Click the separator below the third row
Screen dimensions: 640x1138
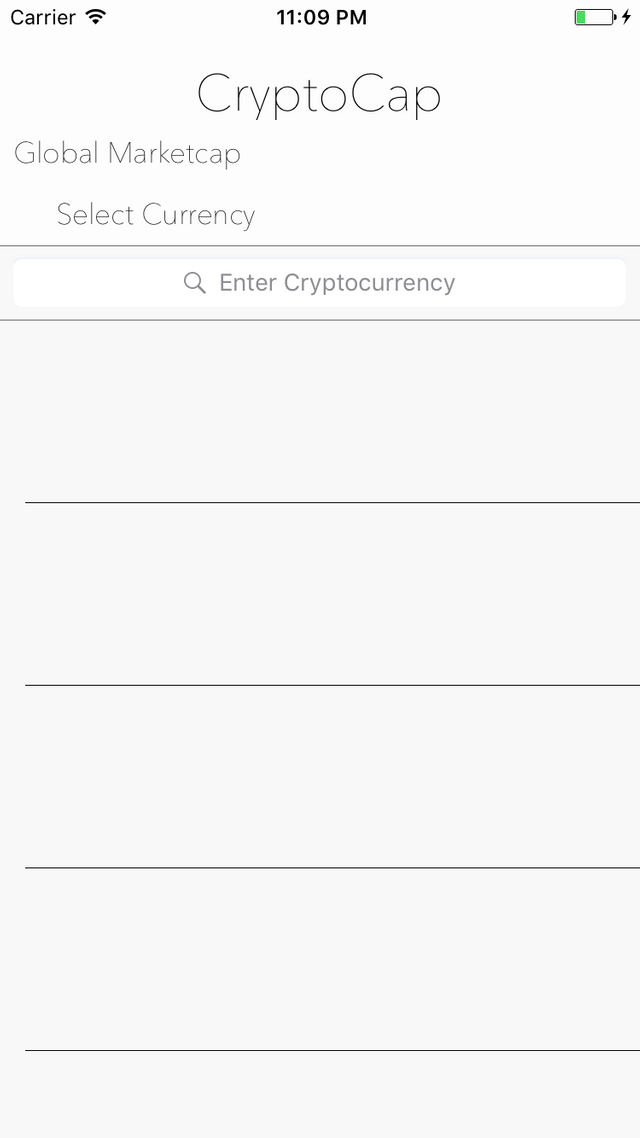[332, 867]
